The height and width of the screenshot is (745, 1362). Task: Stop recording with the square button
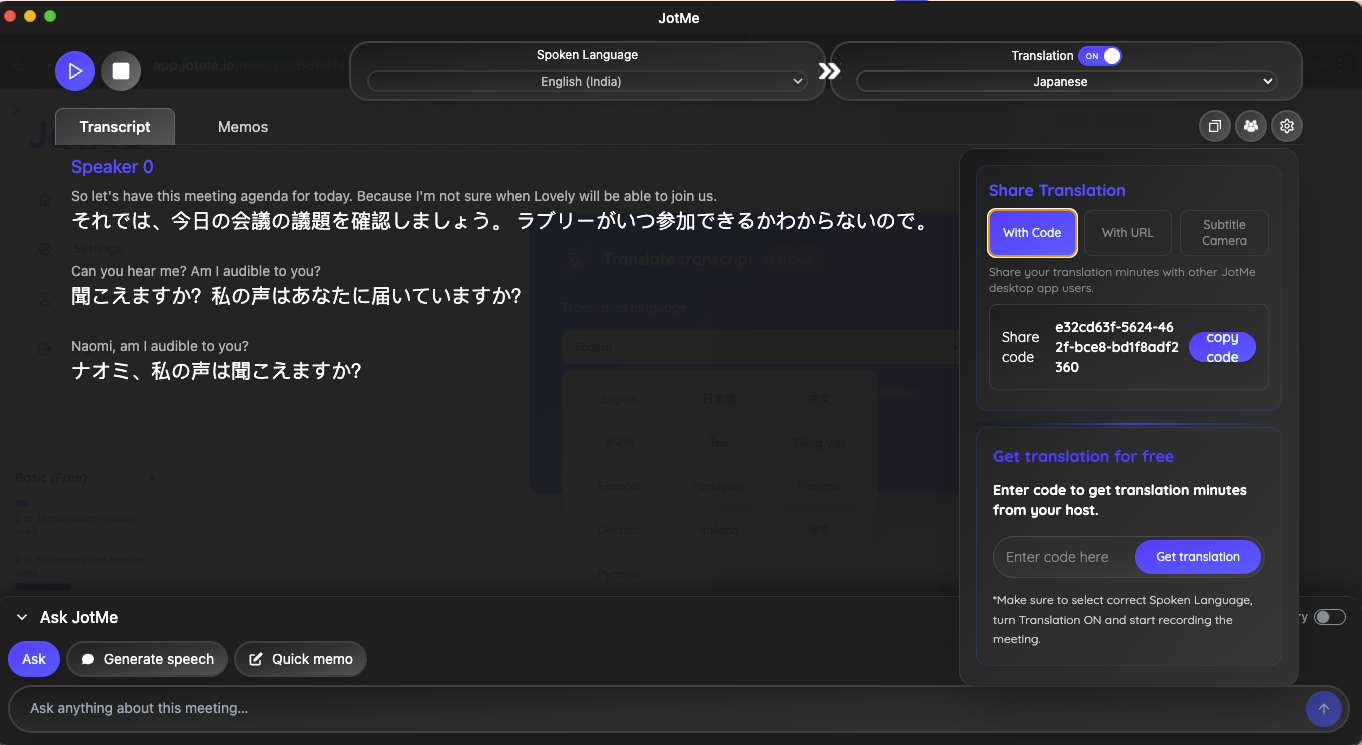pos(121,71)
